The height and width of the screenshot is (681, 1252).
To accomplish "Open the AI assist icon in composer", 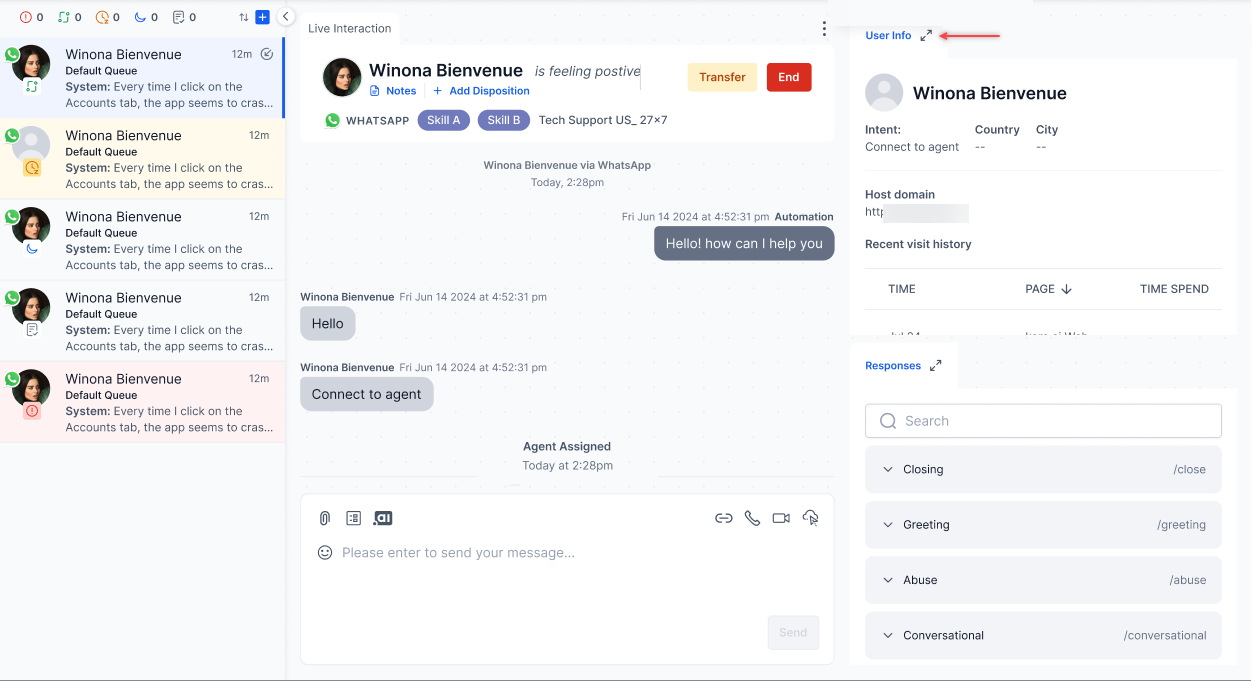I will click(383, 518).
